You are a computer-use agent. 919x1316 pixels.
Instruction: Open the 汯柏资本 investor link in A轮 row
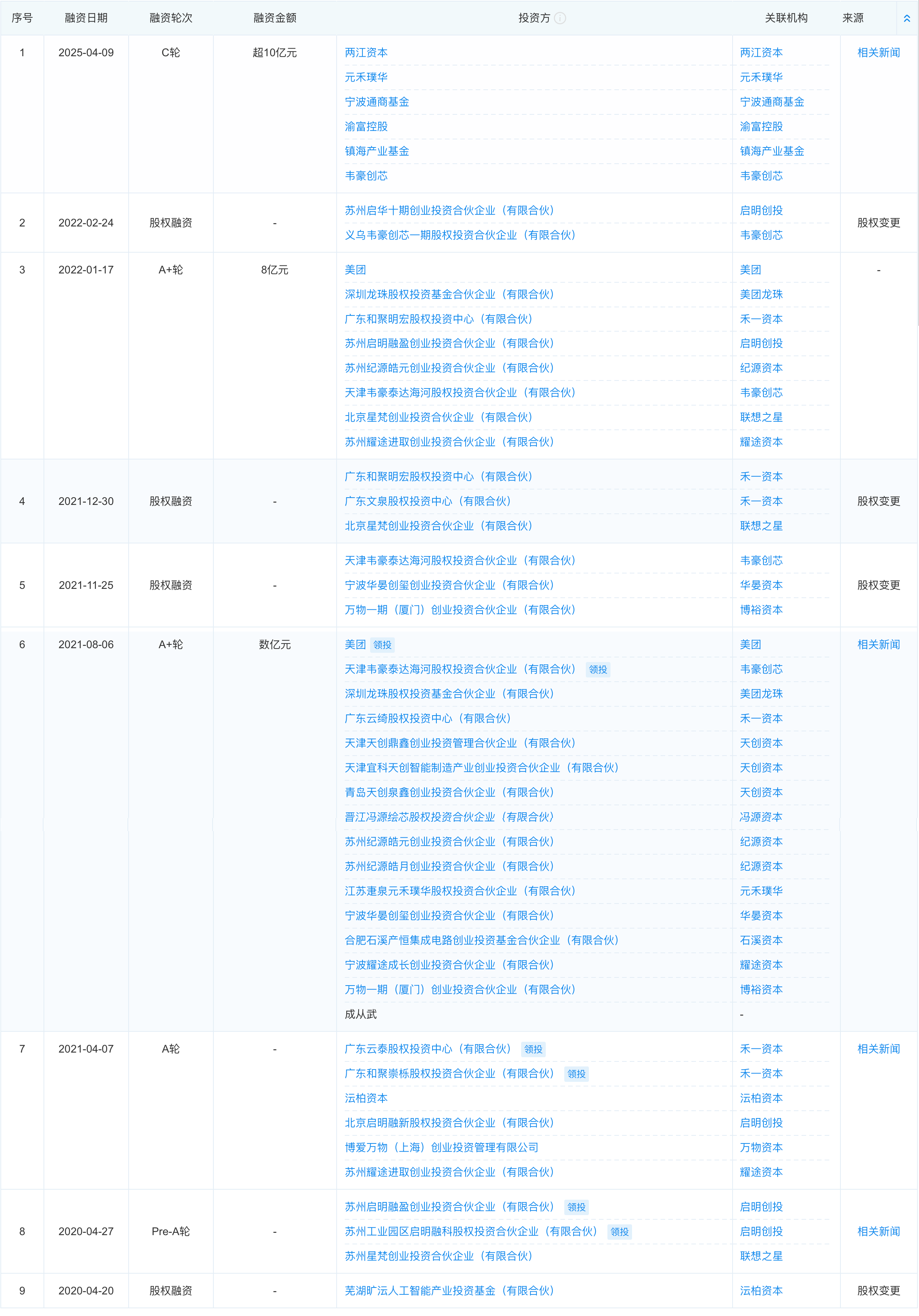(x=362, y=1098)
